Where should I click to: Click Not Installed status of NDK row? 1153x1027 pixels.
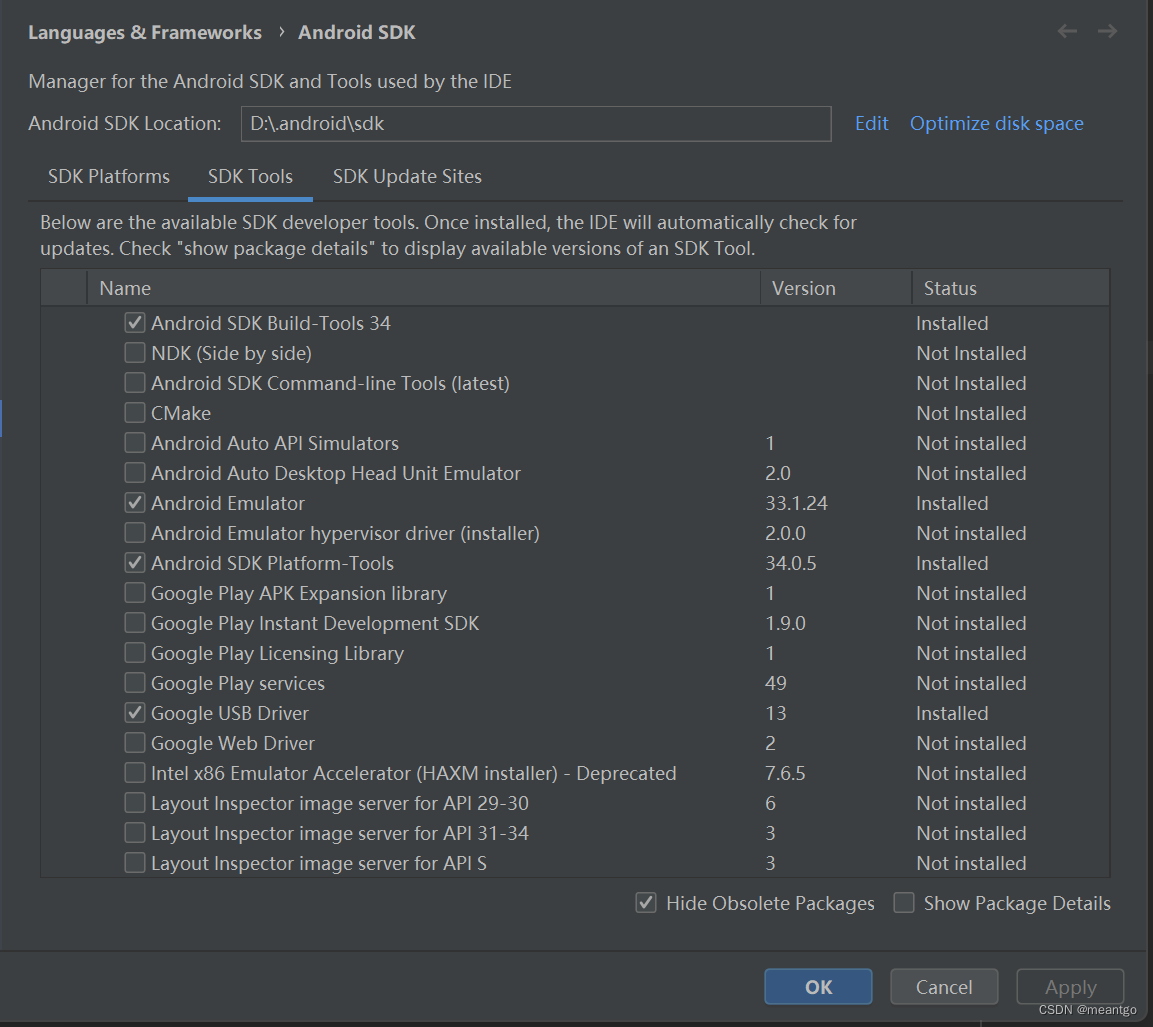(971, 353)
